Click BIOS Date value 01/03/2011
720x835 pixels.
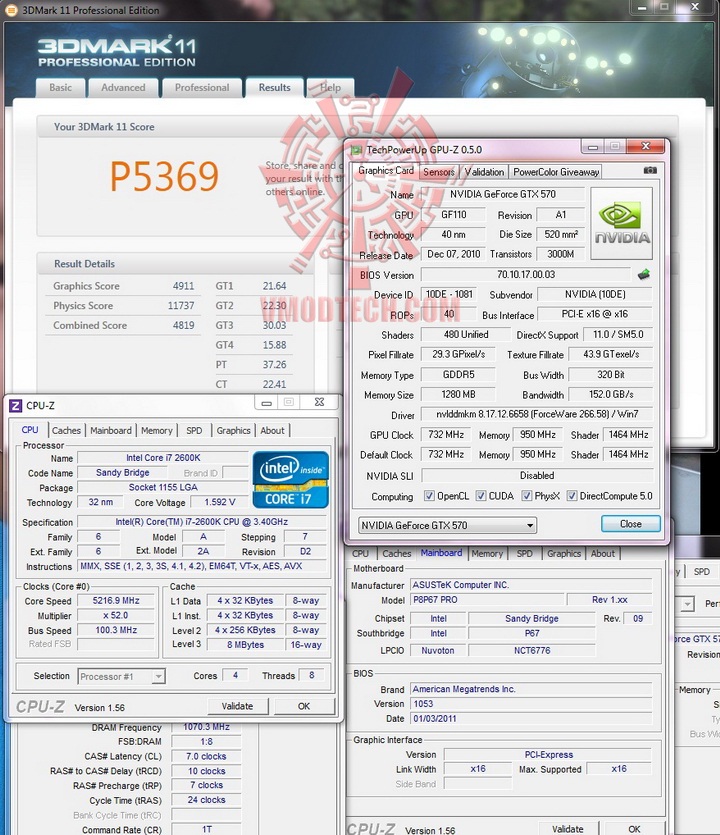click(531, 719)
